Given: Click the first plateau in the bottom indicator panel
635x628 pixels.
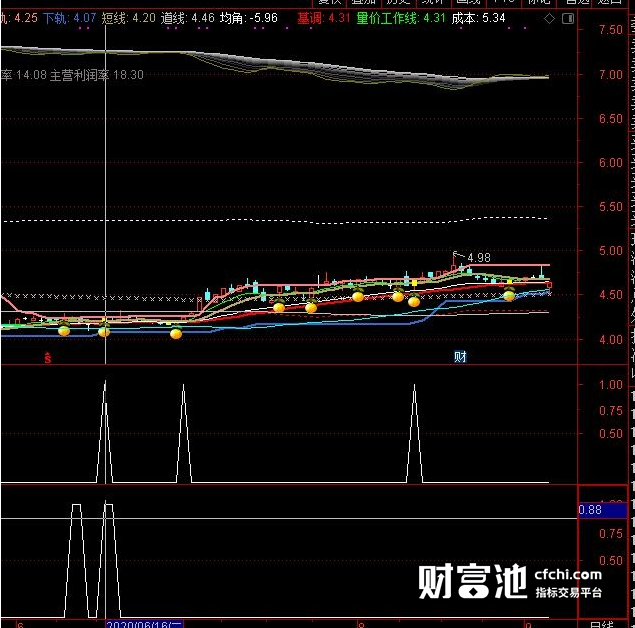Looking at the screenshot, I should pos(76,505).
